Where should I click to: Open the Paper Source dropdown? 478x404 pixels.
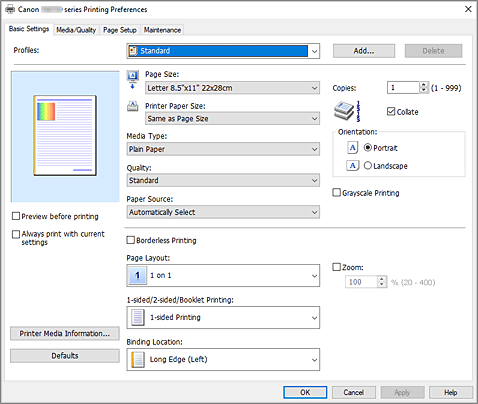click(x=223, y=212)
